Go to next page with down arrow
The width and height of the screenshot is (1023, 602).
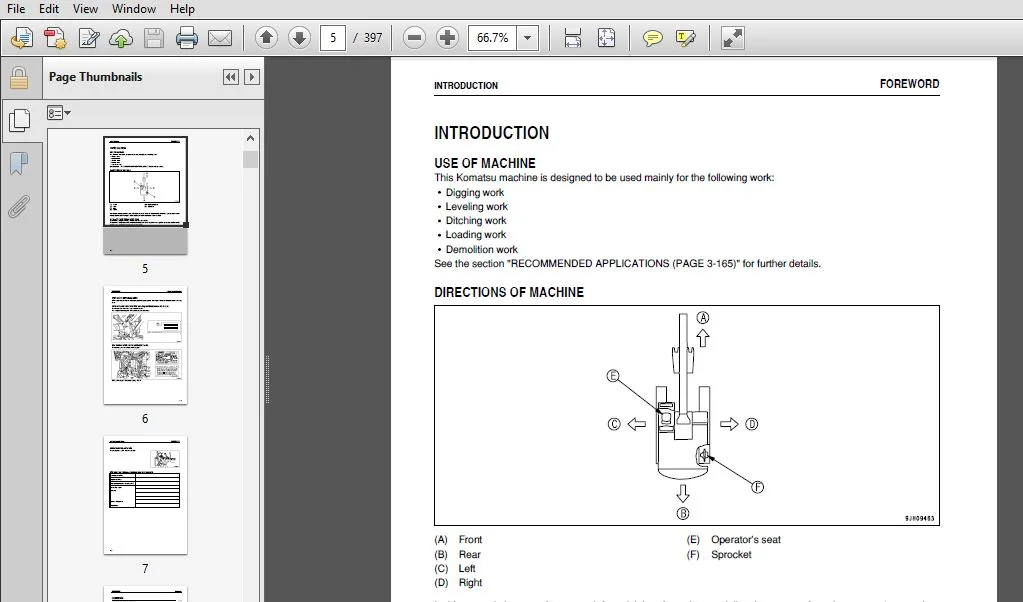299,38
